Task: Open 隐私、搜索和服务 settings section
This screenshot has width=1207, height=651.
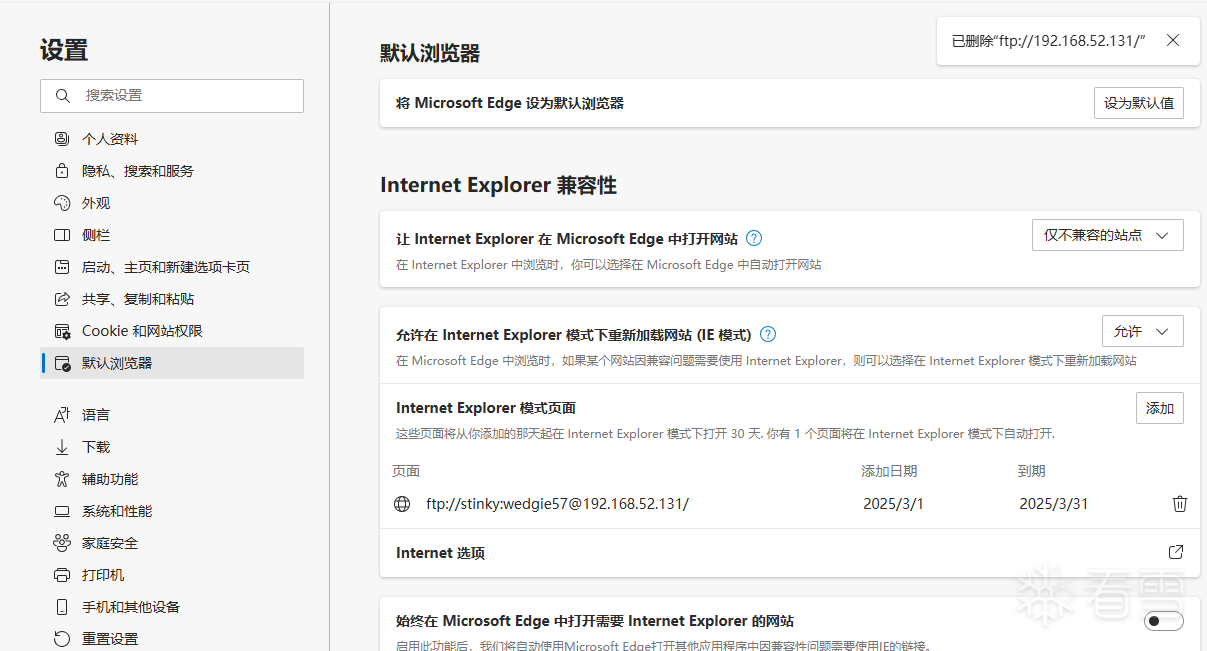Action: (x=172, y=171)
